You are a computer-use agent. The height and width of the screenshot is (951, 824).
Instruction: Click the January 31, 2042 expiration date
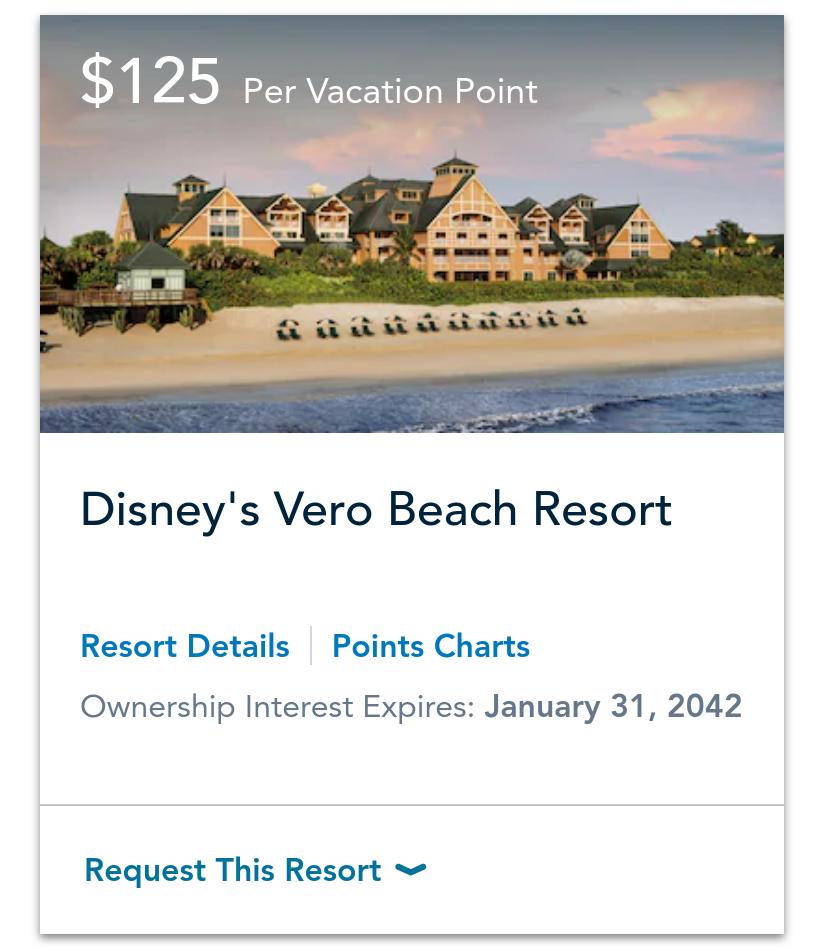[x=613, y=706]
